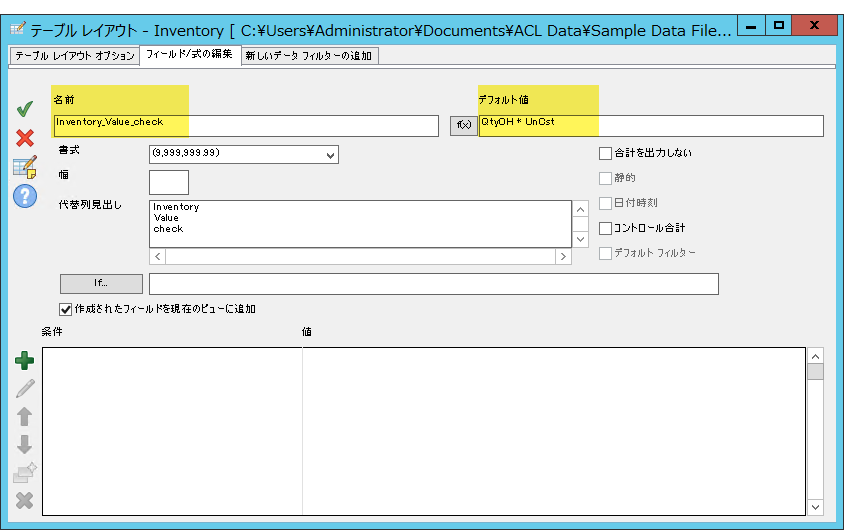Click the green checkmark accept entry icon
The width and height of the screenshot is (844, 530).
(25, 108)
